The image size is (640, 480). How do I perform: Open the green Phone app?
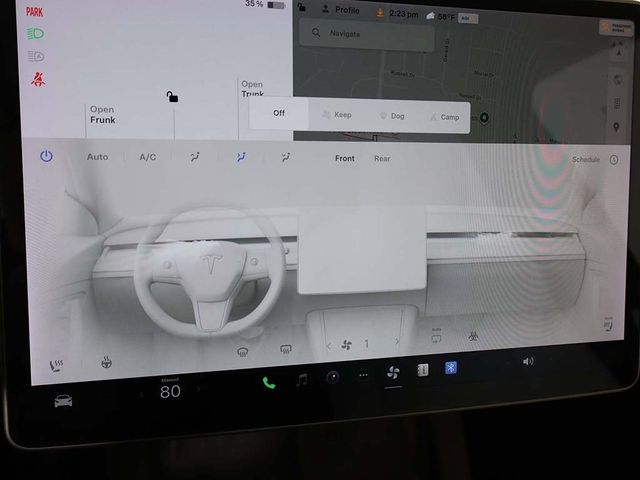click(x=269, y=383)
